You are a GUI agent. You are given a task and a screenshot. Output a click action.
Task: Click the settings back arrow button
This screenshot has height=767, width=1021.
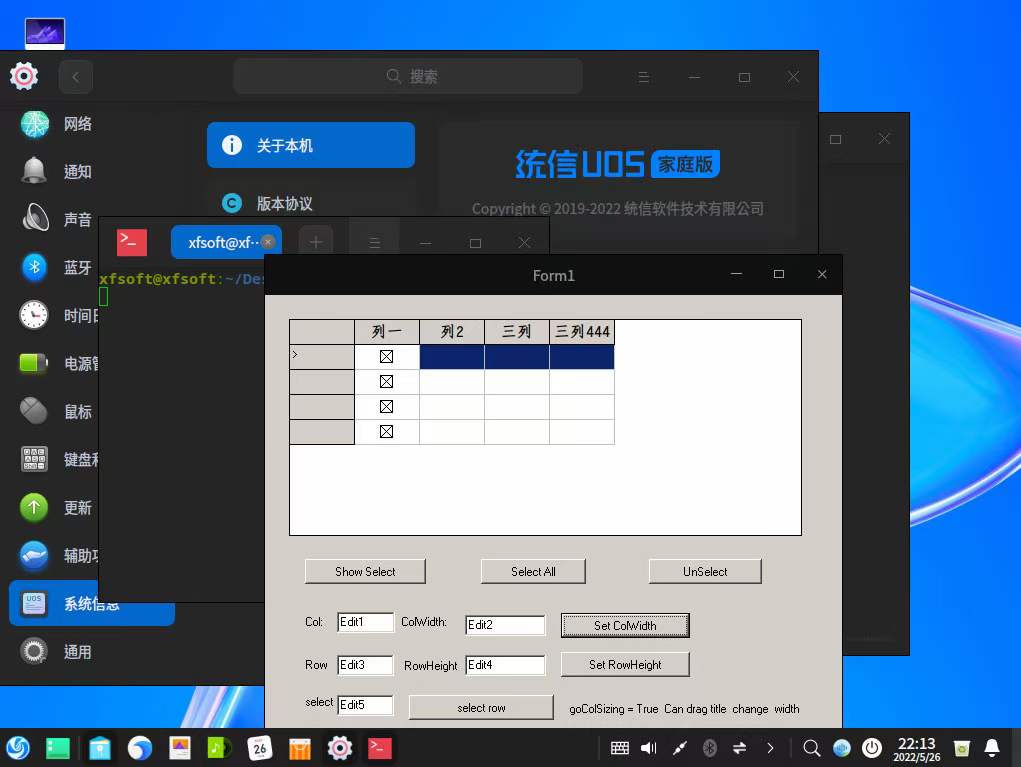pyautogui.click(x=76, y=77)
